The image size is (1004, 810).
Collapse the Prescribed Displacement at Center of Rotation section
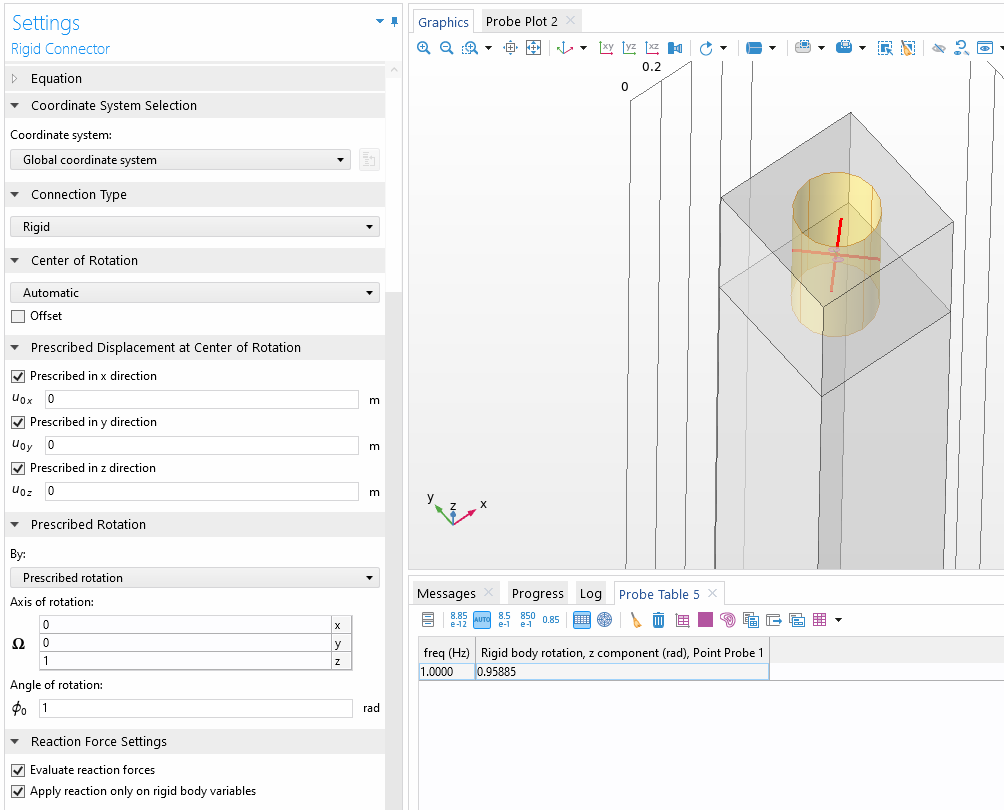[x=15, y=348]
